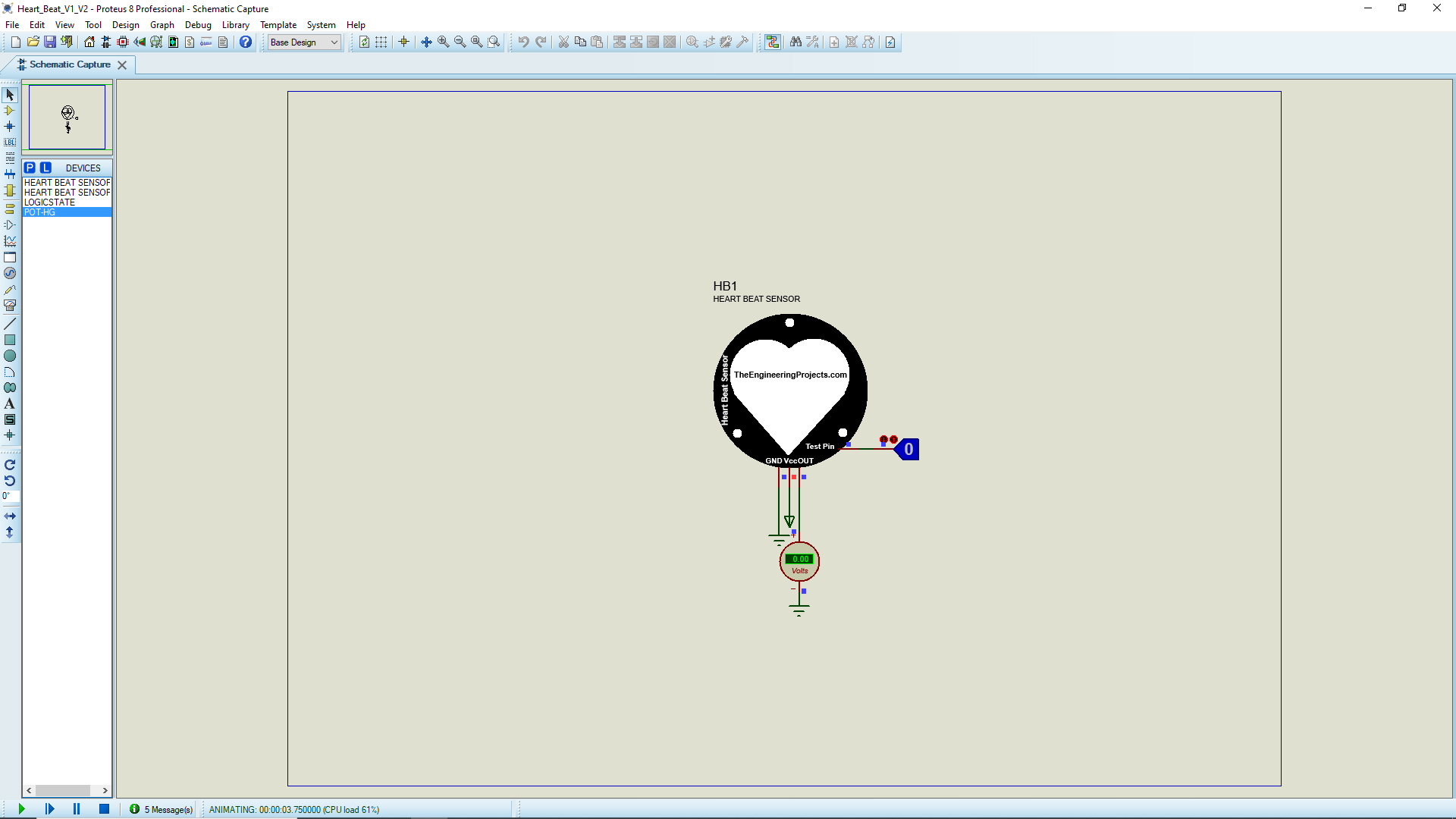This screenshot has width=1456, height=819.
Task: Select the 2D Graphics Line tool
Action: pos(10,324)
